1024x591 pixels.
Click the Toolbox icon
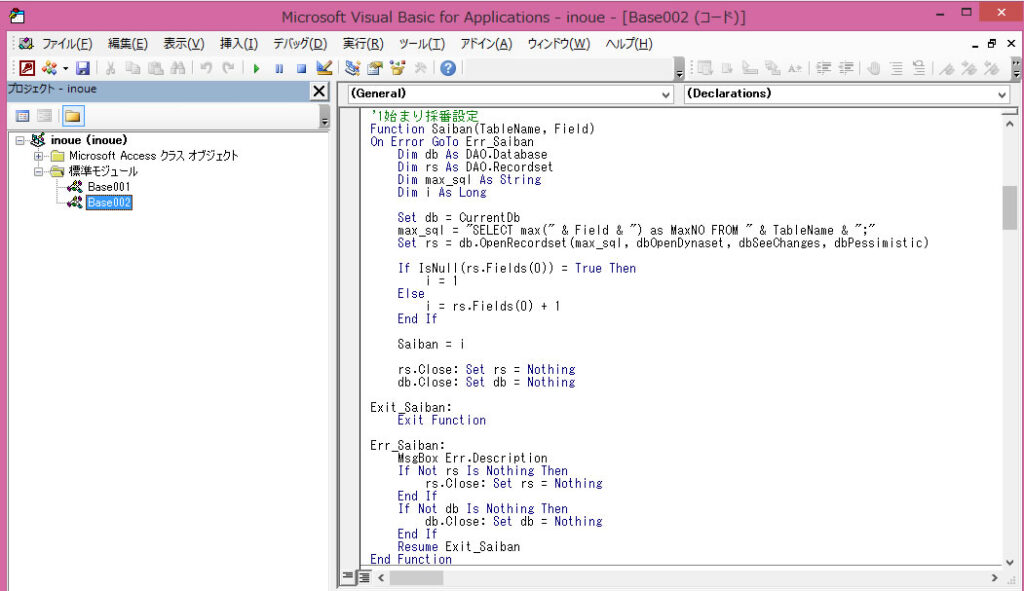[420, 68]
